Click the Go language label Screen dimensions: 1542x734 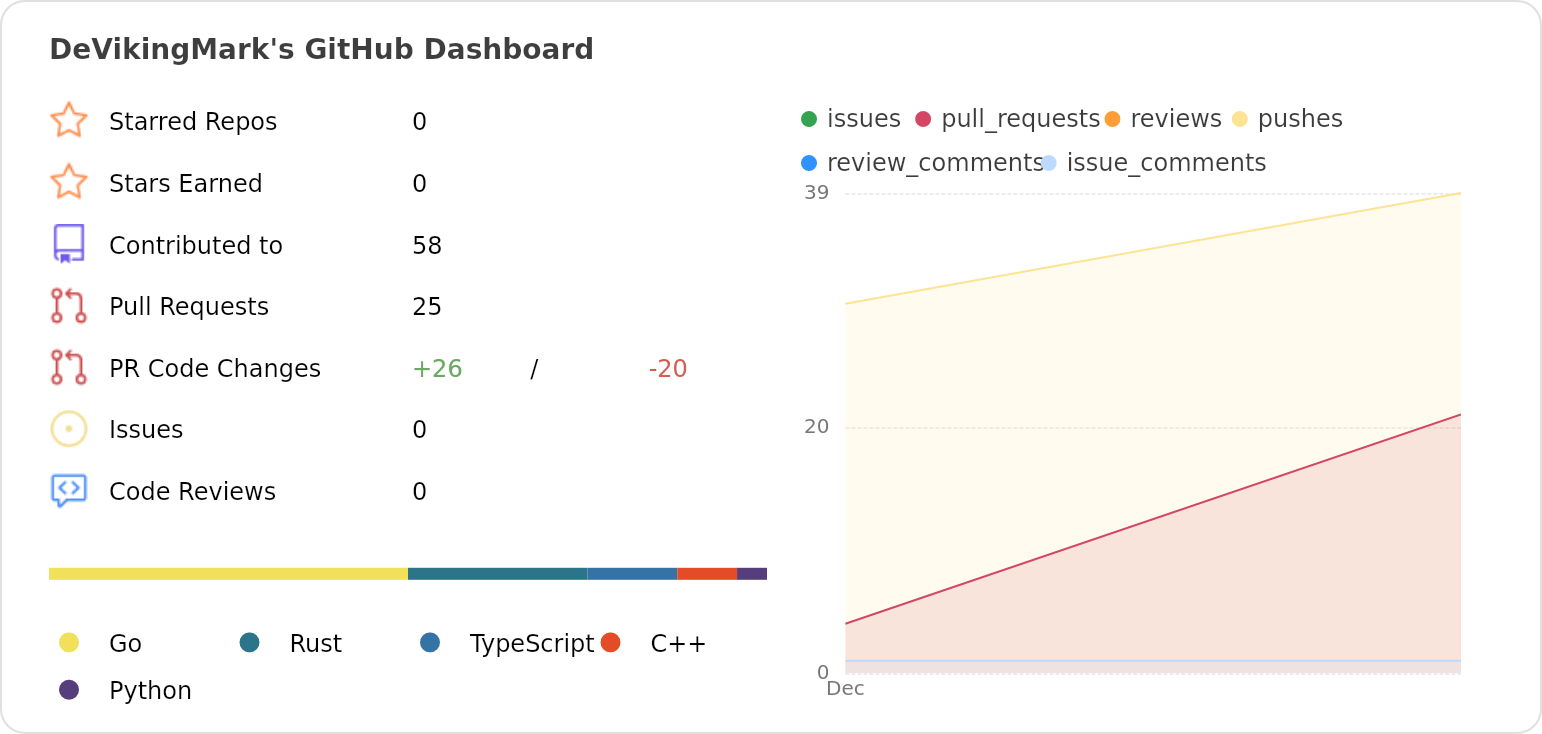tap(125, 644)
